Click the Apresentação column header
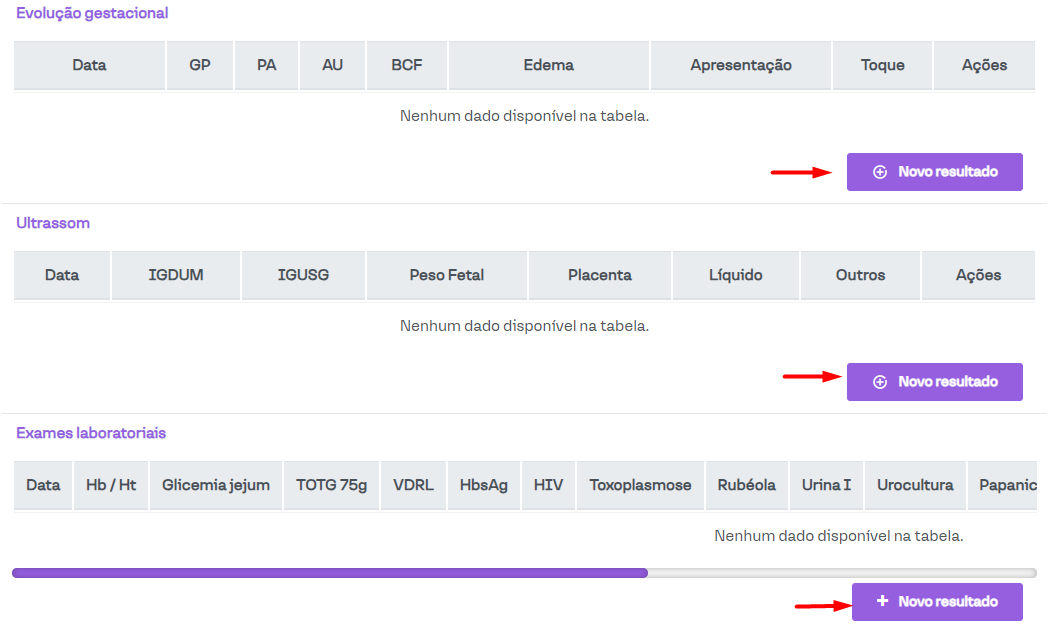This screenshot has height=629, width=1052. click(740, 65)
